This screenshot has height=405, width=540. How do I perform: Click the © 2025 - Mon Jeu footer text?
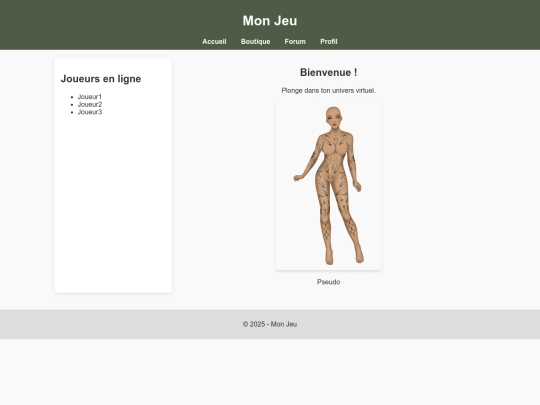click(270, 324)
